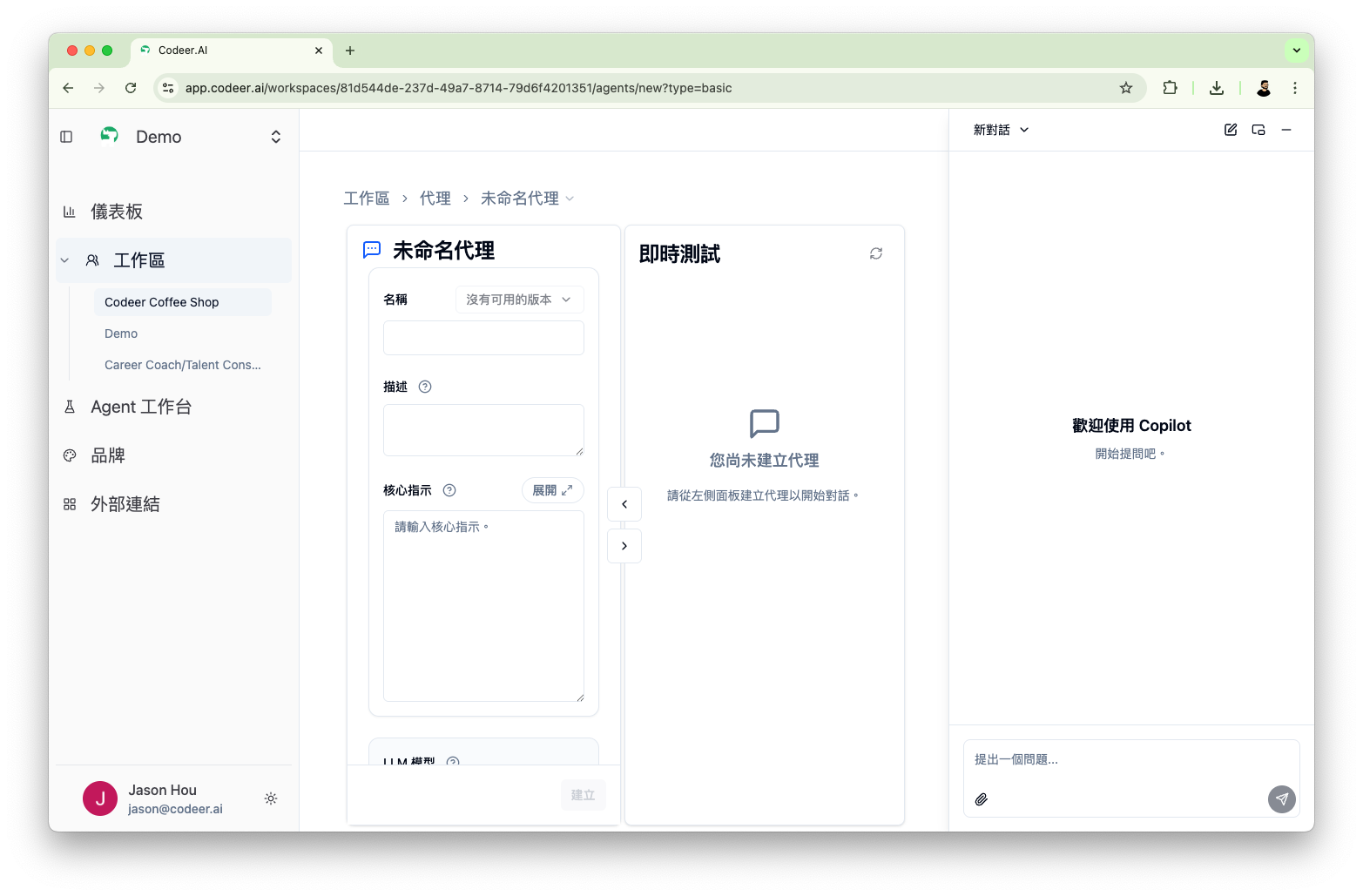This screenshot has width=1363, height=896.
Task: Start a new Copilot conversation with pencil icon
Action: pos(1230,129)
